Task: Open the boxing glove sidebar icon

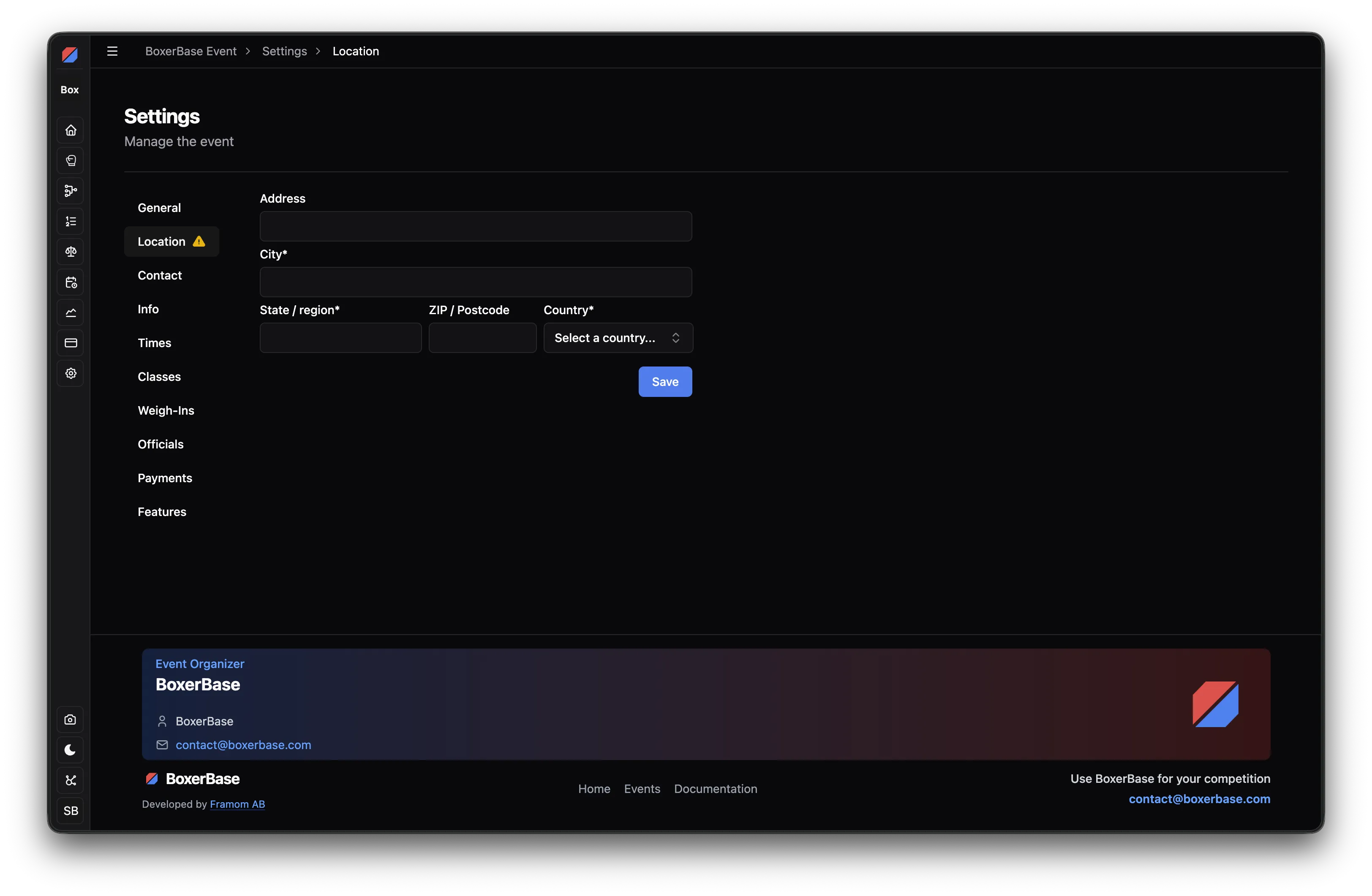Action: coord(70,161)
